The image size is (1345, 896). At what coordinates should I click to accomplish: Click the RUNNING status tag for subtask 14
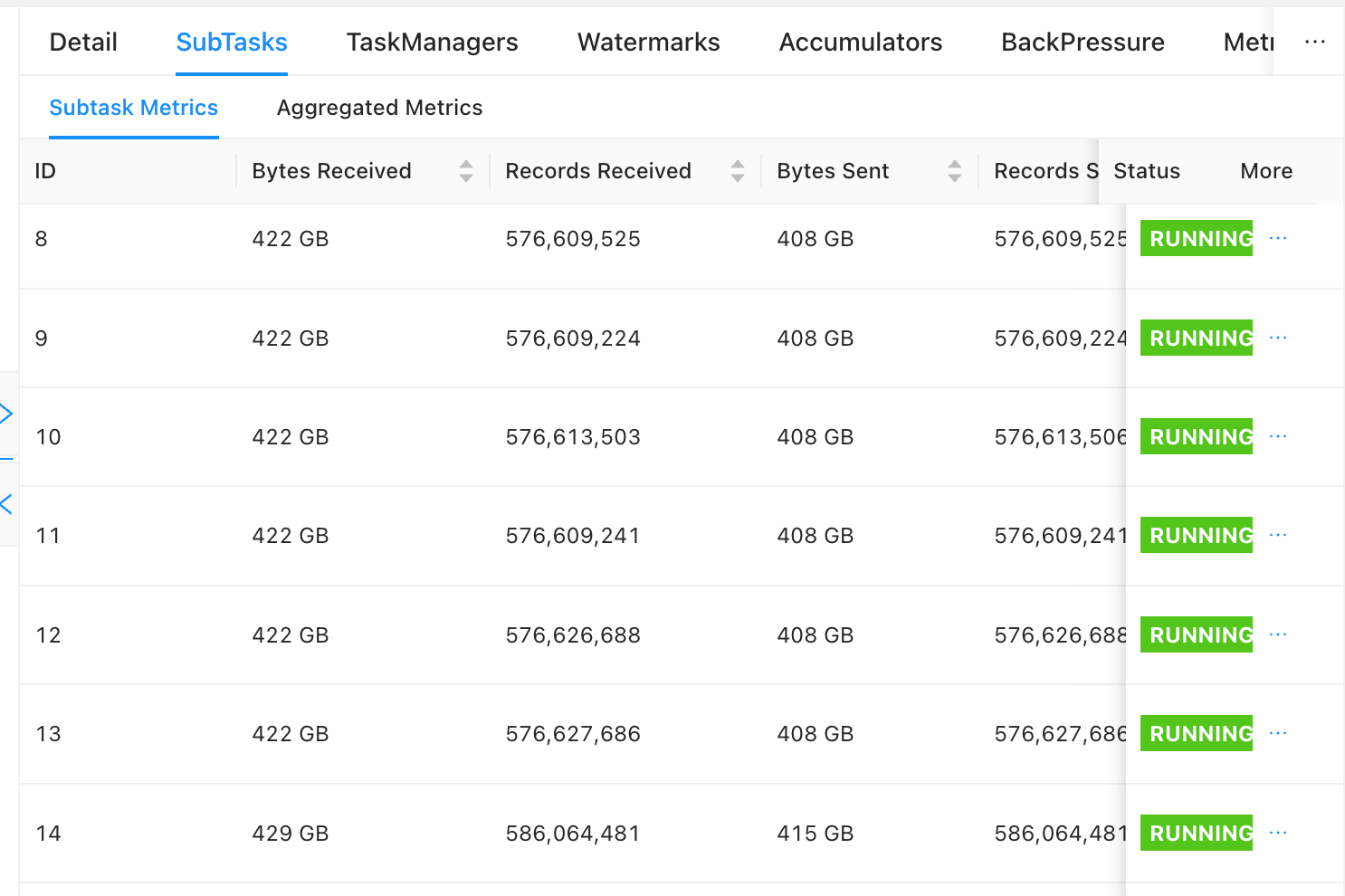pyautogui.click(x=1197, y=833)
